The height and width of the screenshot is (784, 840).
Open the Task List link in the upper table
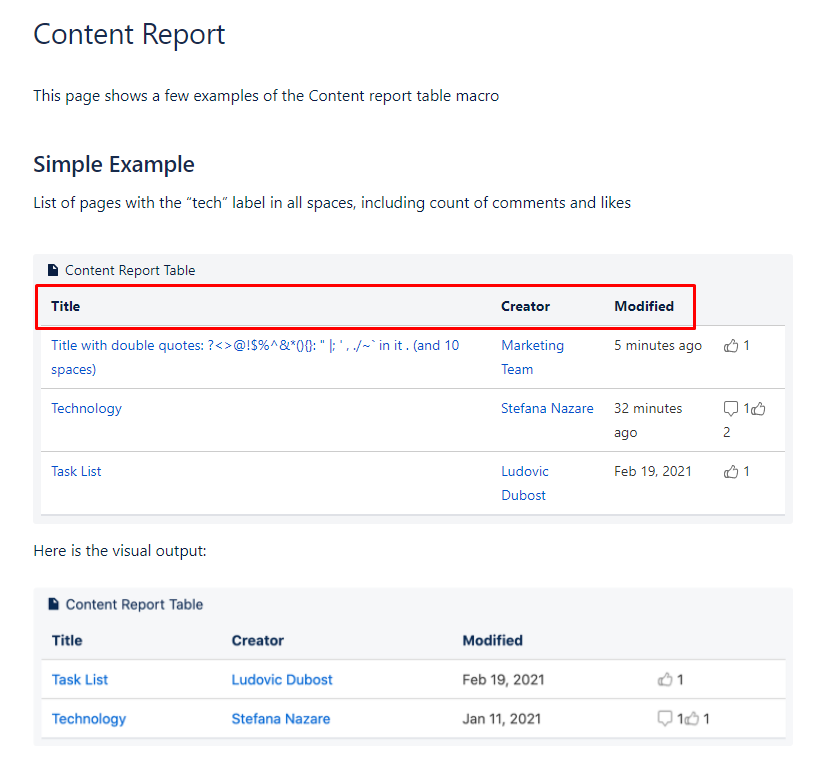pos(76,471)
